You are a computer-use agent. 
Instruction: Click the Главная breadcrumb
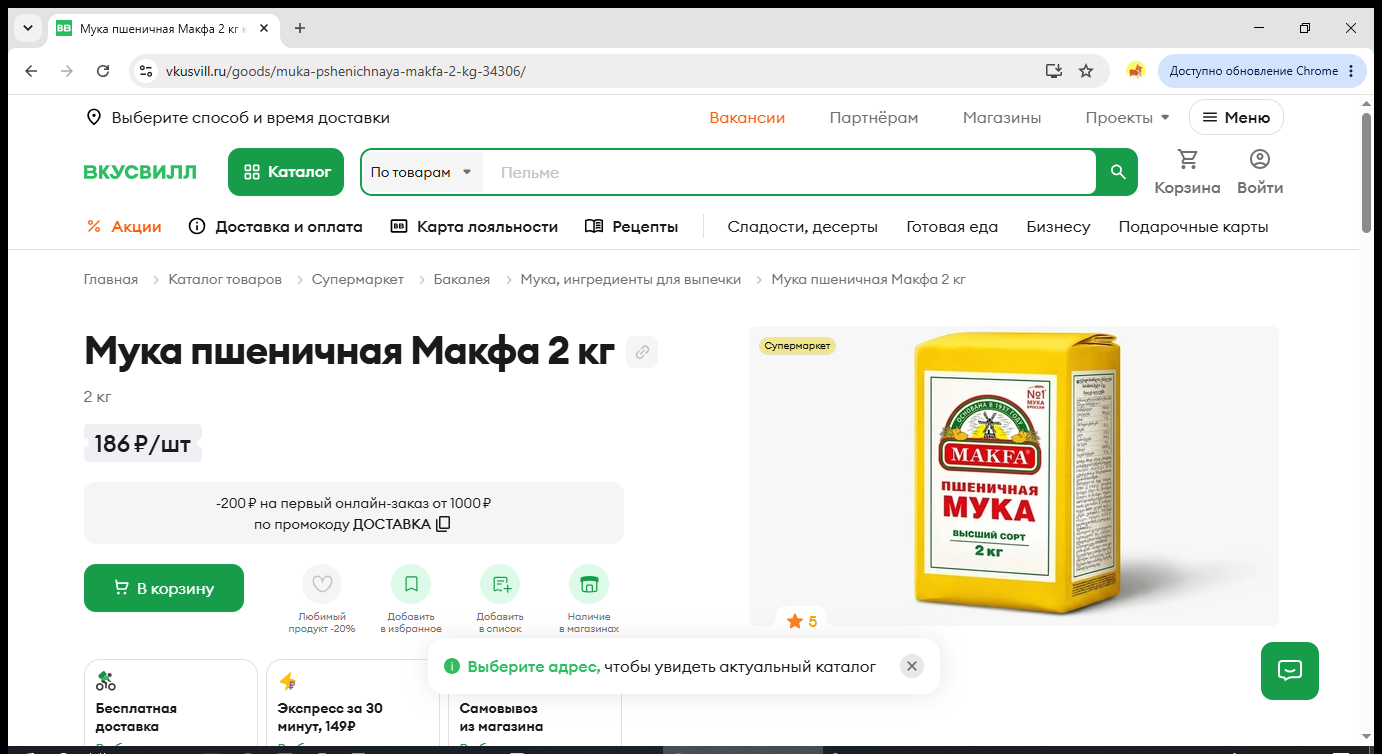point(111,280)
